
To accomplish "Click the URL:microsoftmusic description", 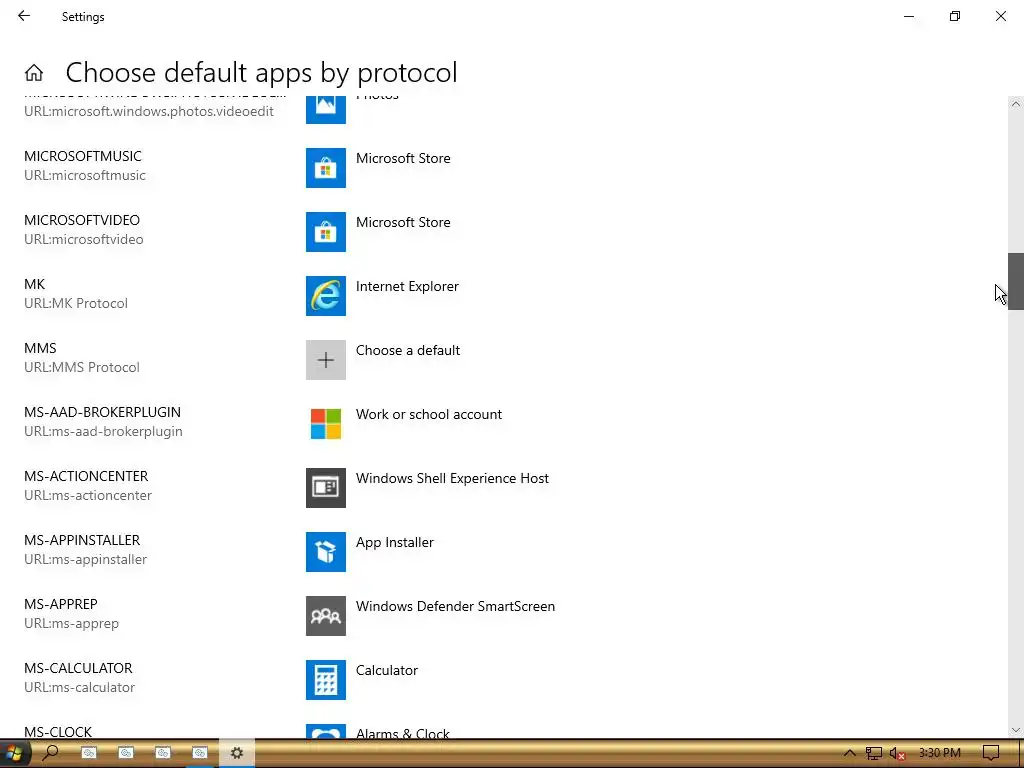I will 85,175.
